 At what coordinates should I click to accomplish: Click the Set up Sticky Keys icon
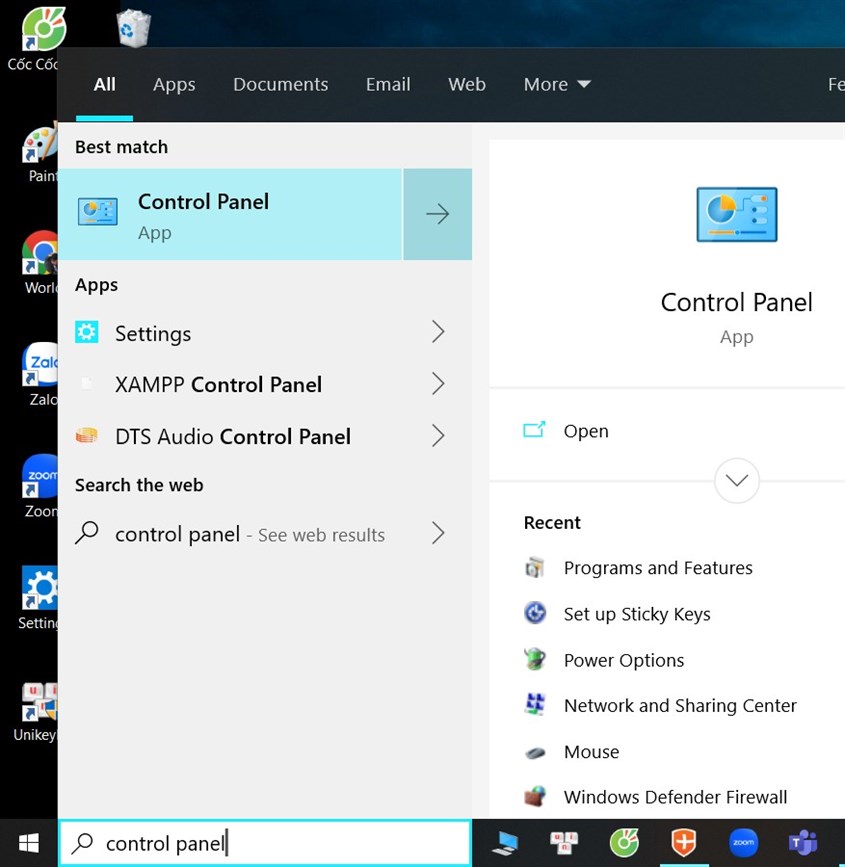pyautogui.click(x=535, y=613)
